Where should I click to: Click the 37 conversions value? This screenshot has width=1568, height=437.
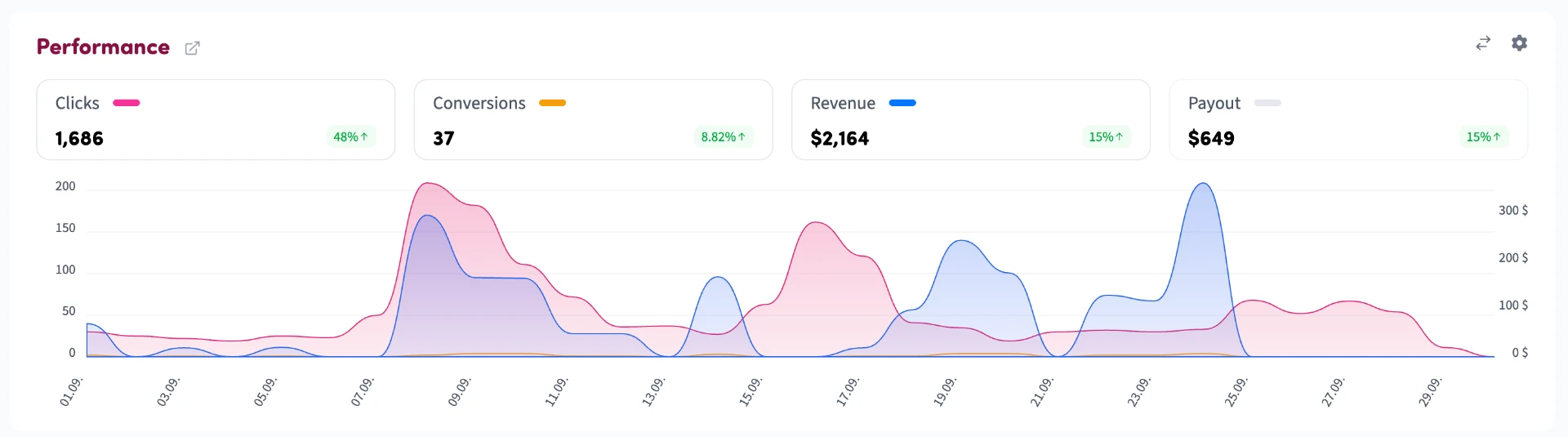tap(443, 139)
